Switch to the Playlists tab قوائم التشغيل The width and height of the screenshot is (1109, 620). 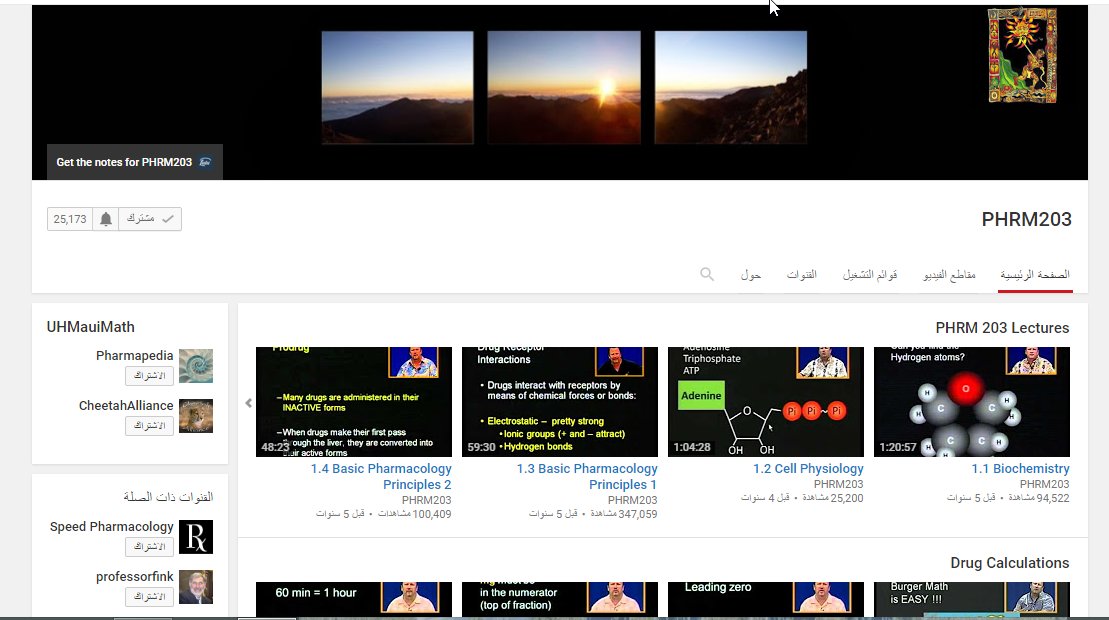click(870, 274)
